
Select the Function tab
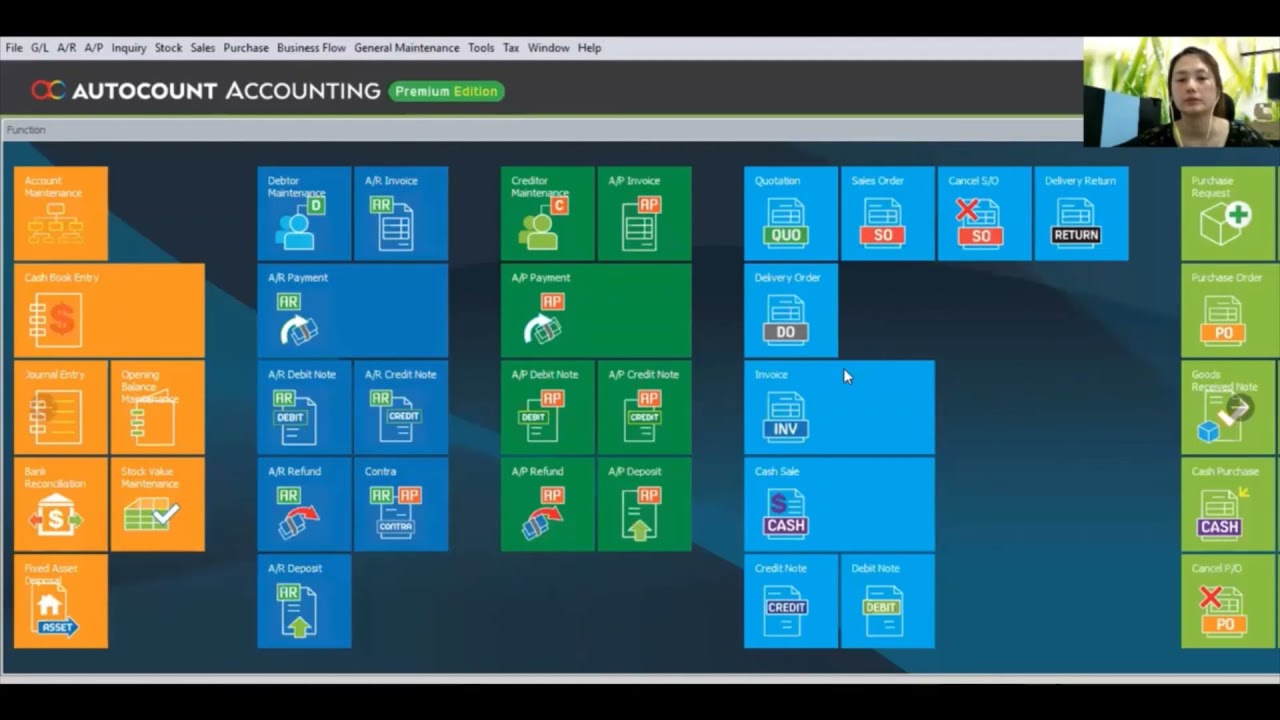[26, 130]
